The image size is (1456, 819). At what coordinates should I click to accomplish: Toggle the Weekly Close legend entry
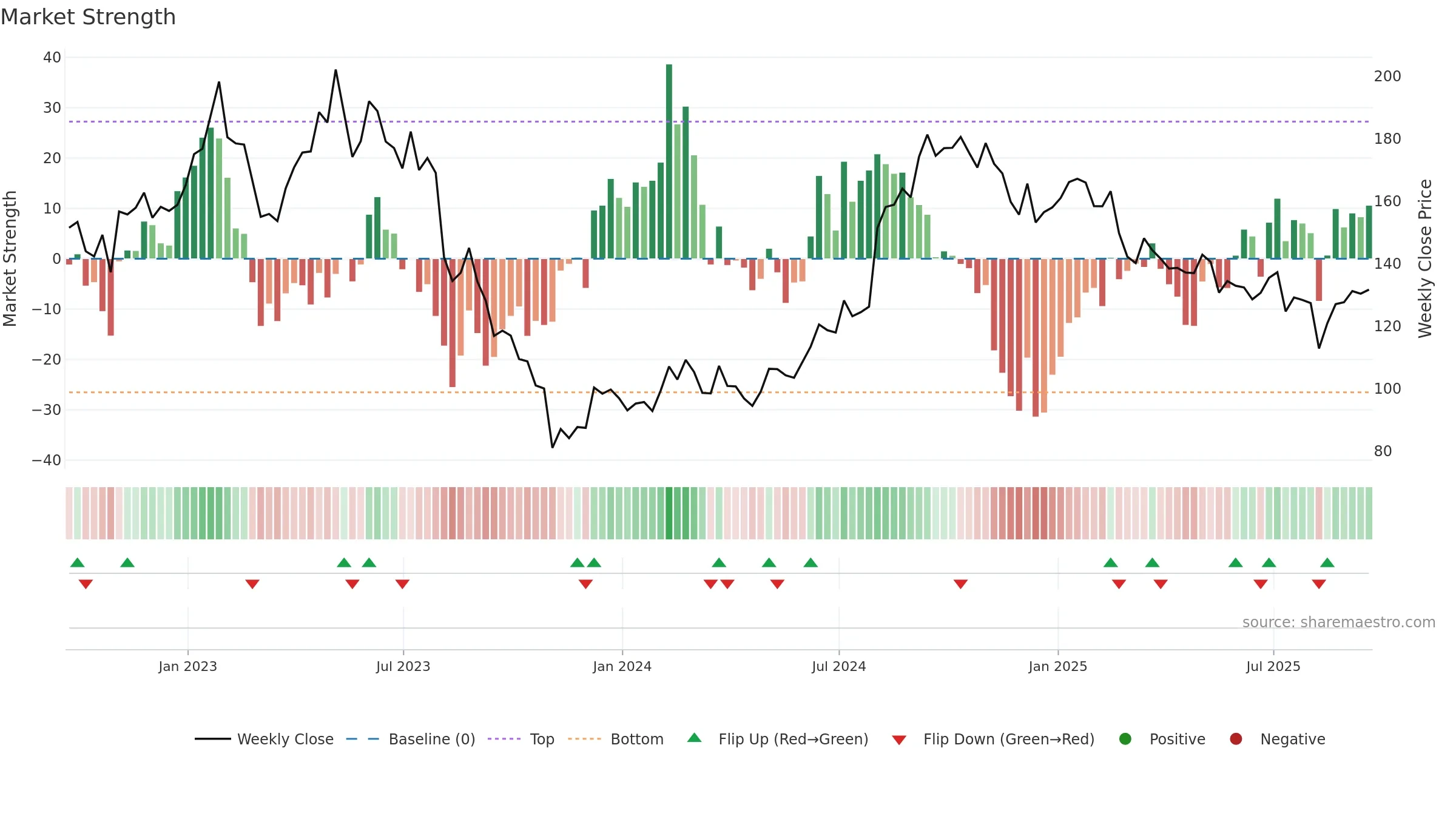[264, 739]
